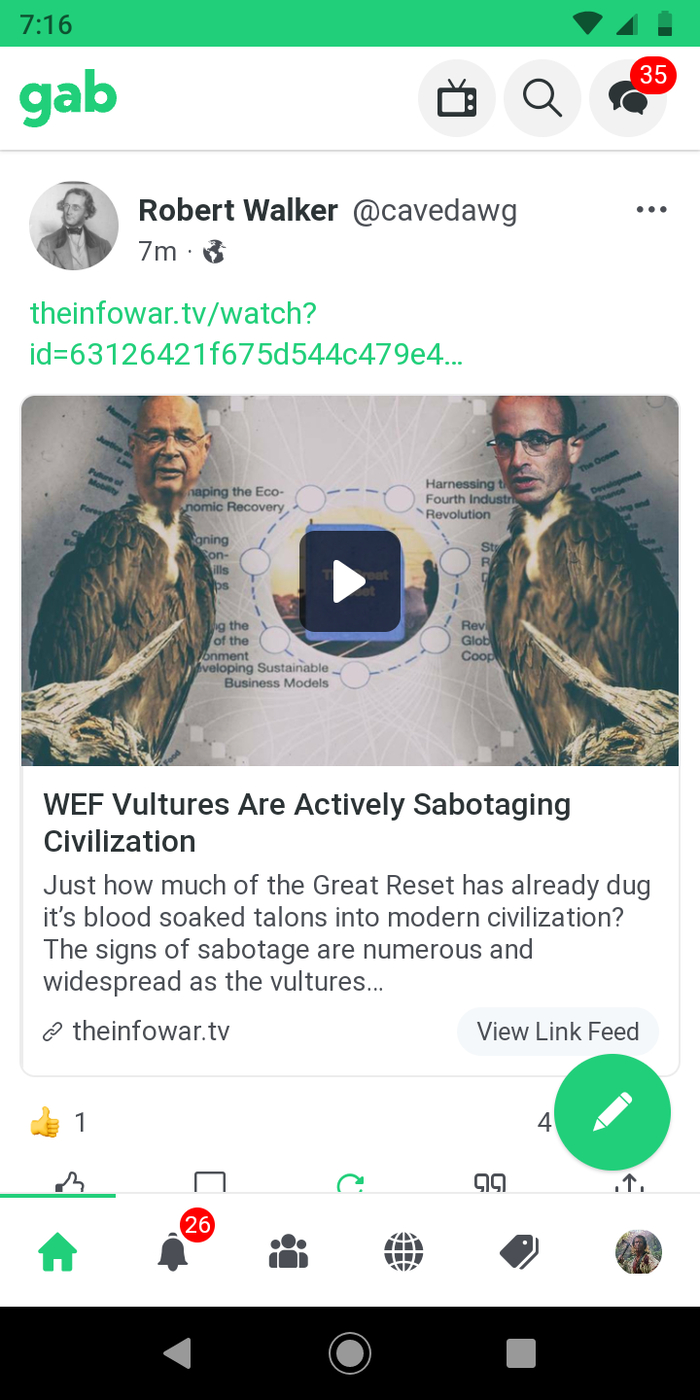The width and height of the screenshot is (700, 1400).
Task: Open my profile avatar tab
Action: pos(638,1251)
